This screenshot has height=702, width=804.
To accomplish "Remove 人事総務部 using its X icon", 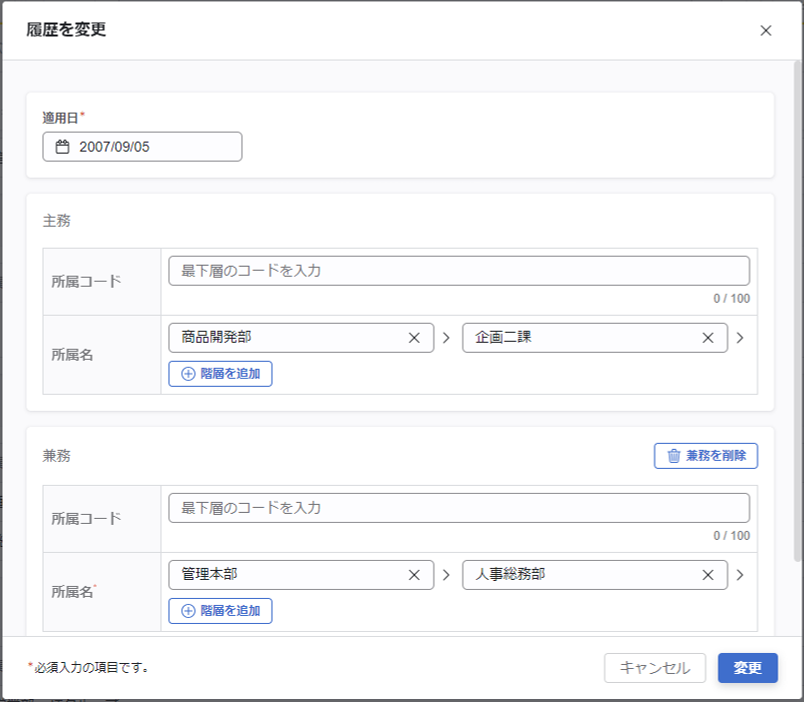I will pyautogui.click(x=708, y=575).
